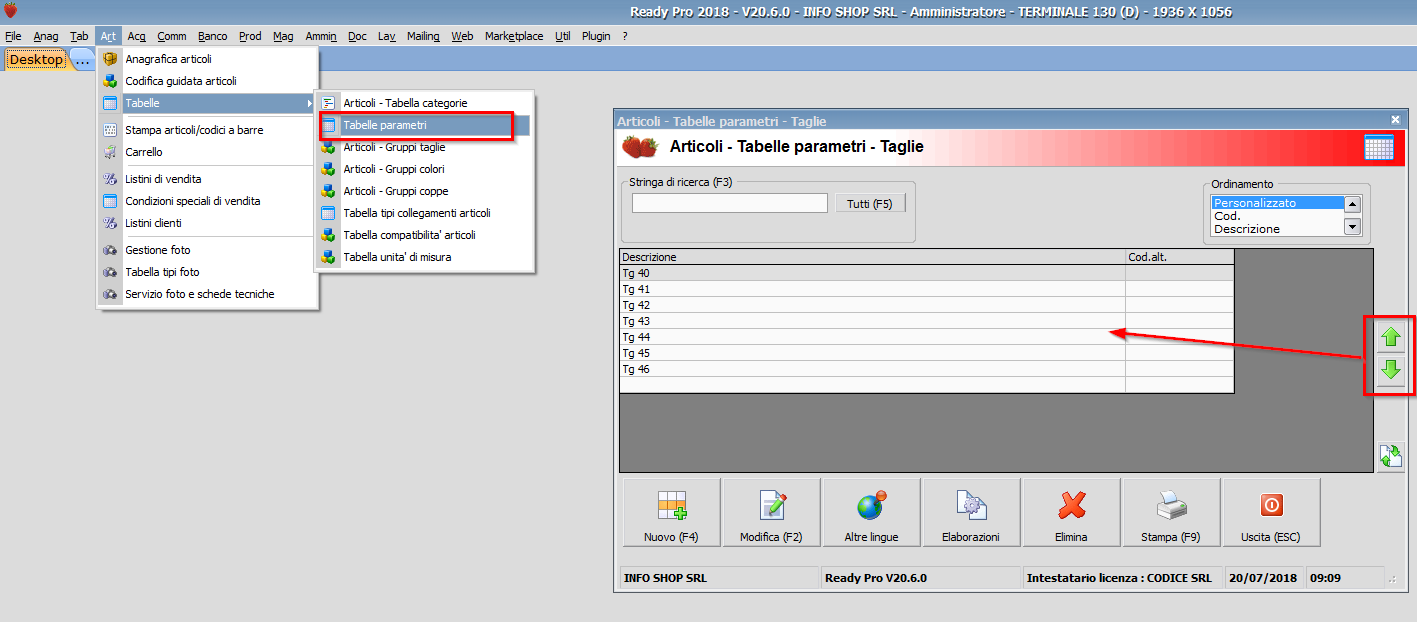Click green up arrow to move row up

[1390, 339]
